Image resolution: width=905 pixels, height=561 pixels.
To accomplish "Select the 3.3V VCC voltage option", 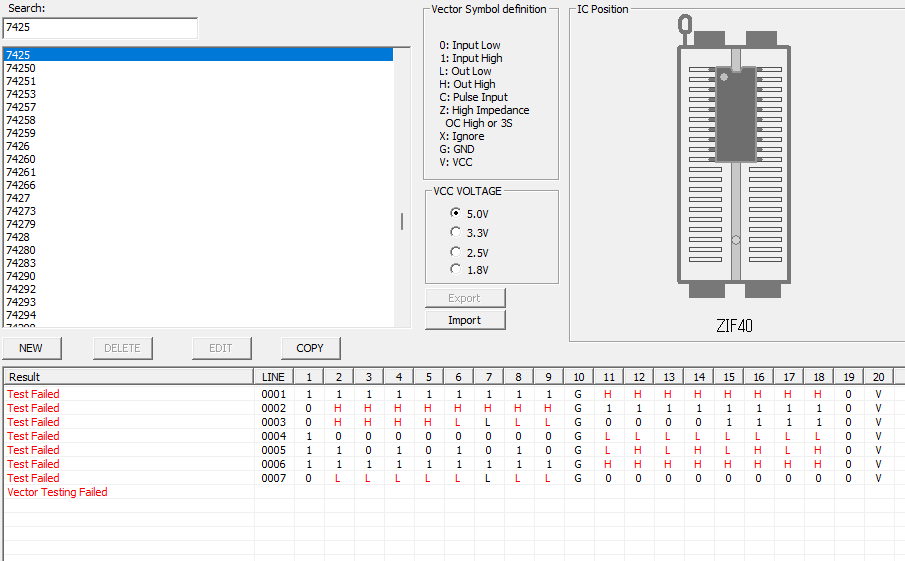I will click(x=456, y=232).
